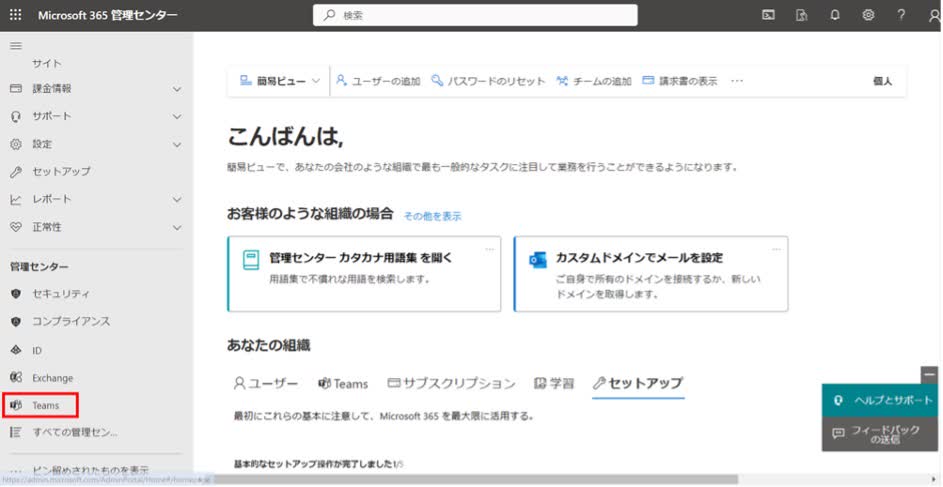
Task: Click チームの追加 button
Action: [594, 81]
